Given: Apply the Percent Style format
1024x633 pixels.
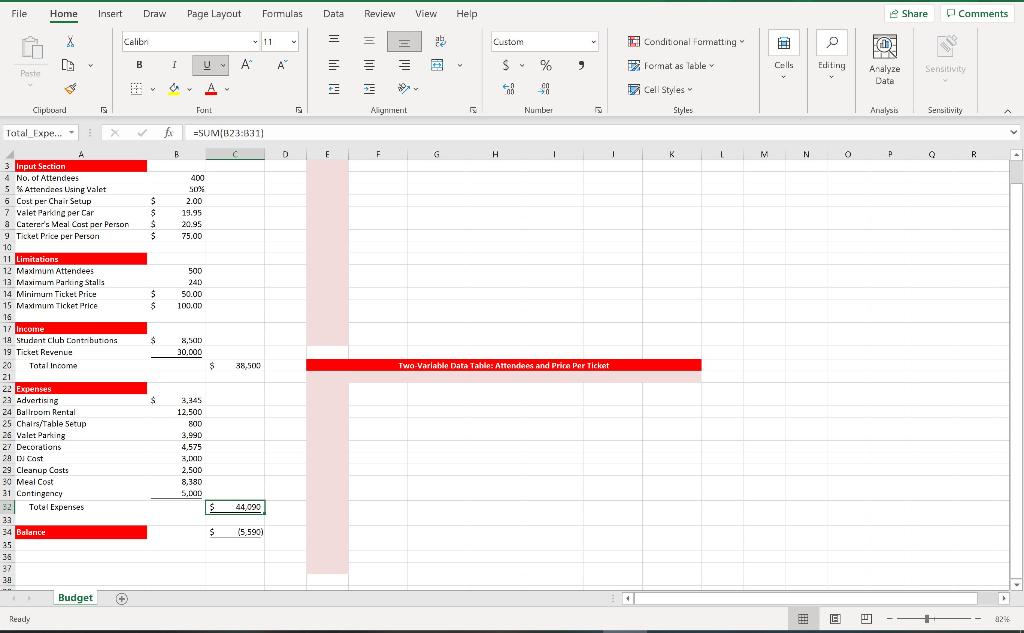Looking at the screenshot, I should (x=546, y=64).
